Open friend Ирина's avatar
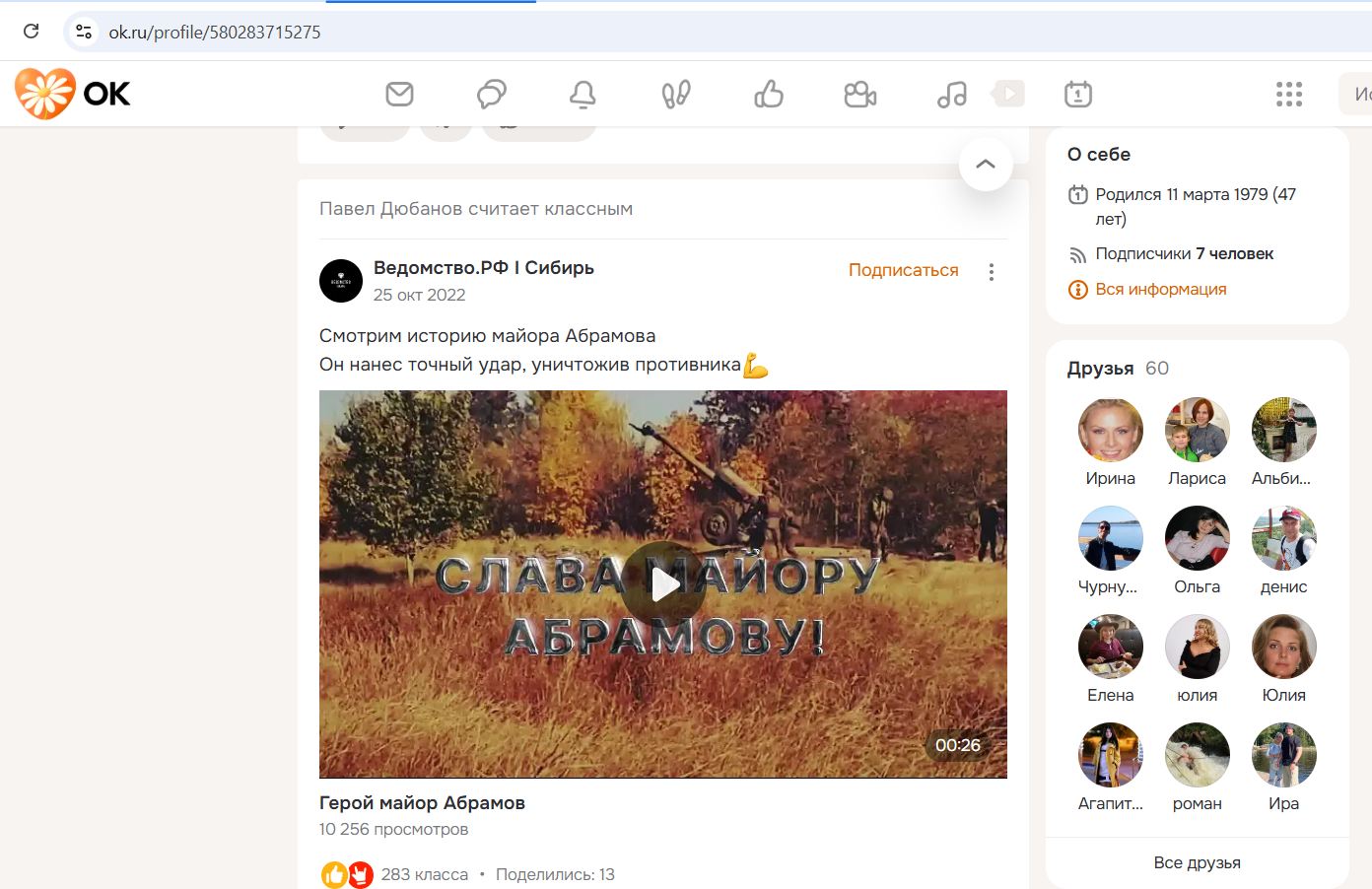This screenshot has height=889, width=1372. (1111, 430)
